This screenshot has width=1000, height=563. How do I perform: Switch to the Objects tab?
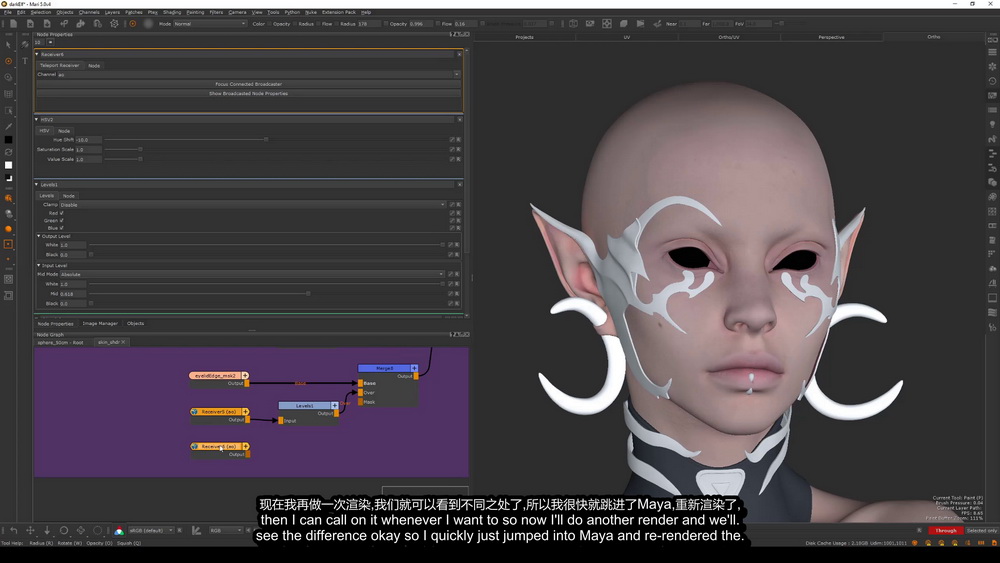[135, 323]
